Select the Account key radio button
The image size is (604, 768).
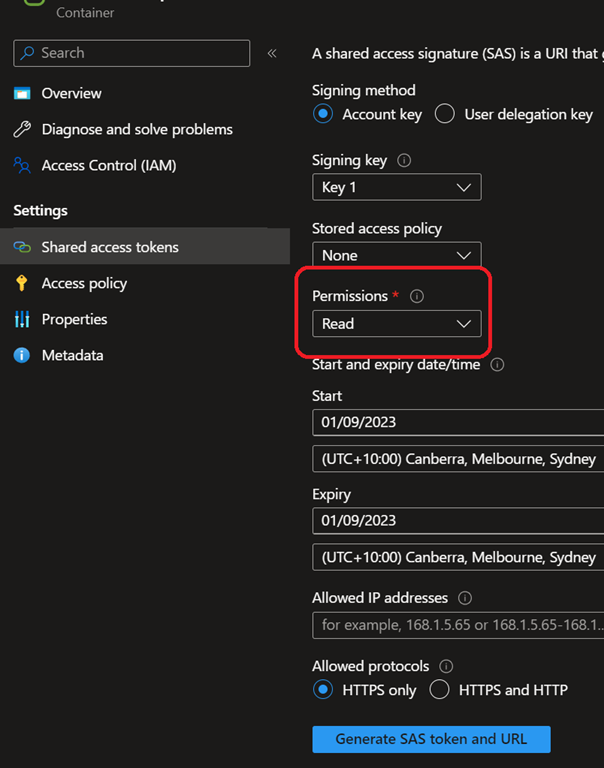[323, 114]
